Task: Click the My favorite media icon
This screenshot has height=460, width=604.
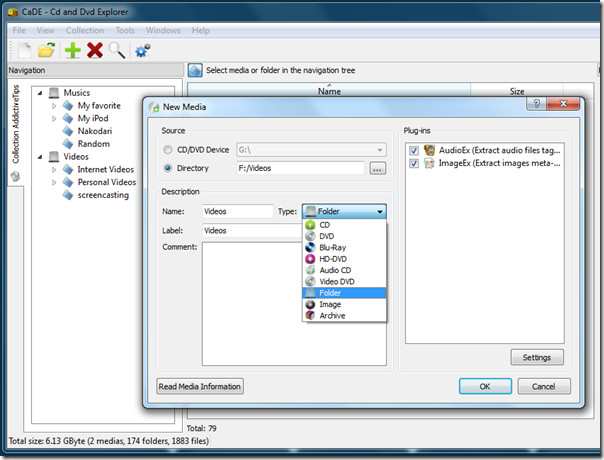Action: (x=68, y=106)
